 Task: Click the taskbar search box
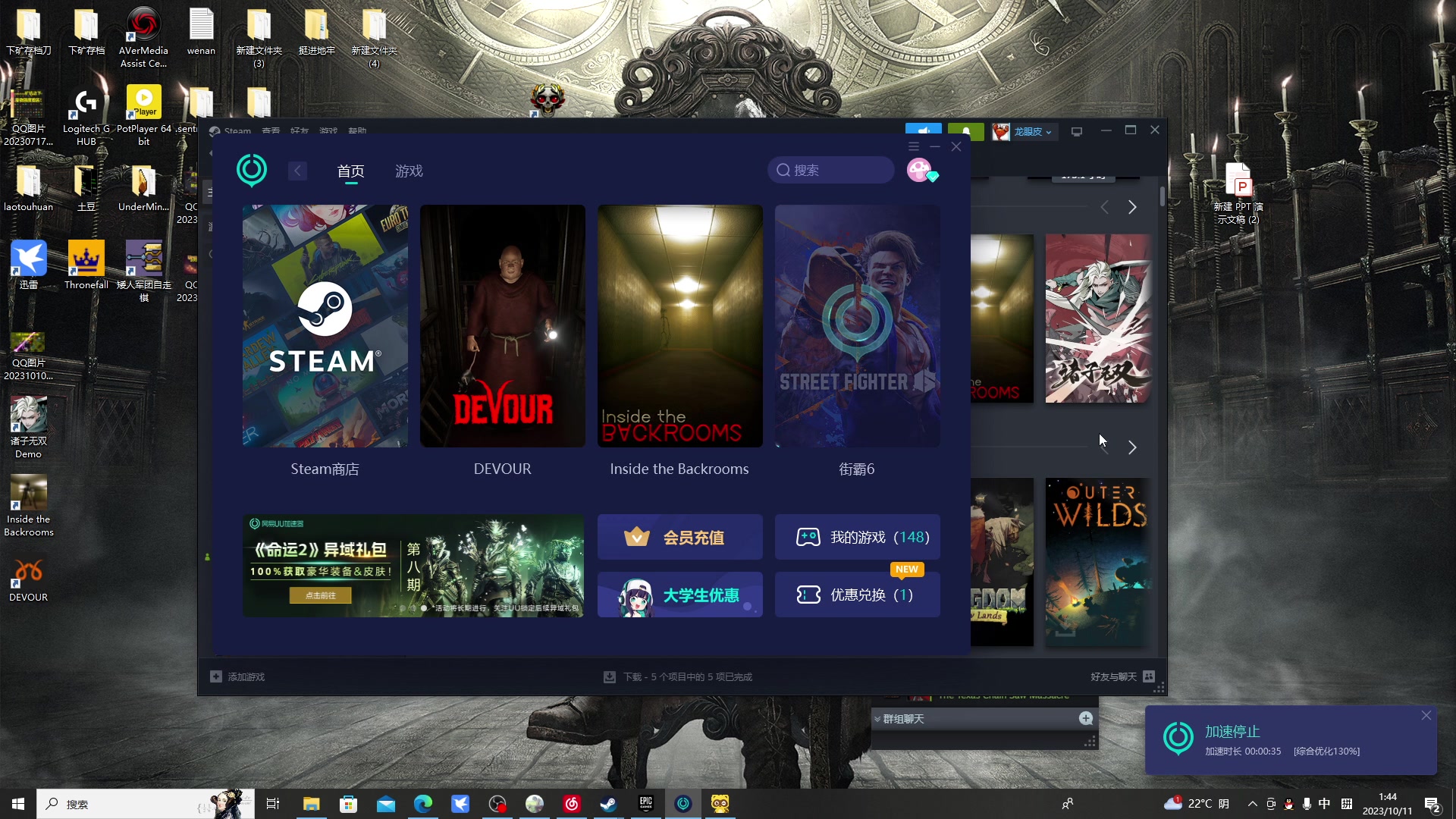[146, 804]
